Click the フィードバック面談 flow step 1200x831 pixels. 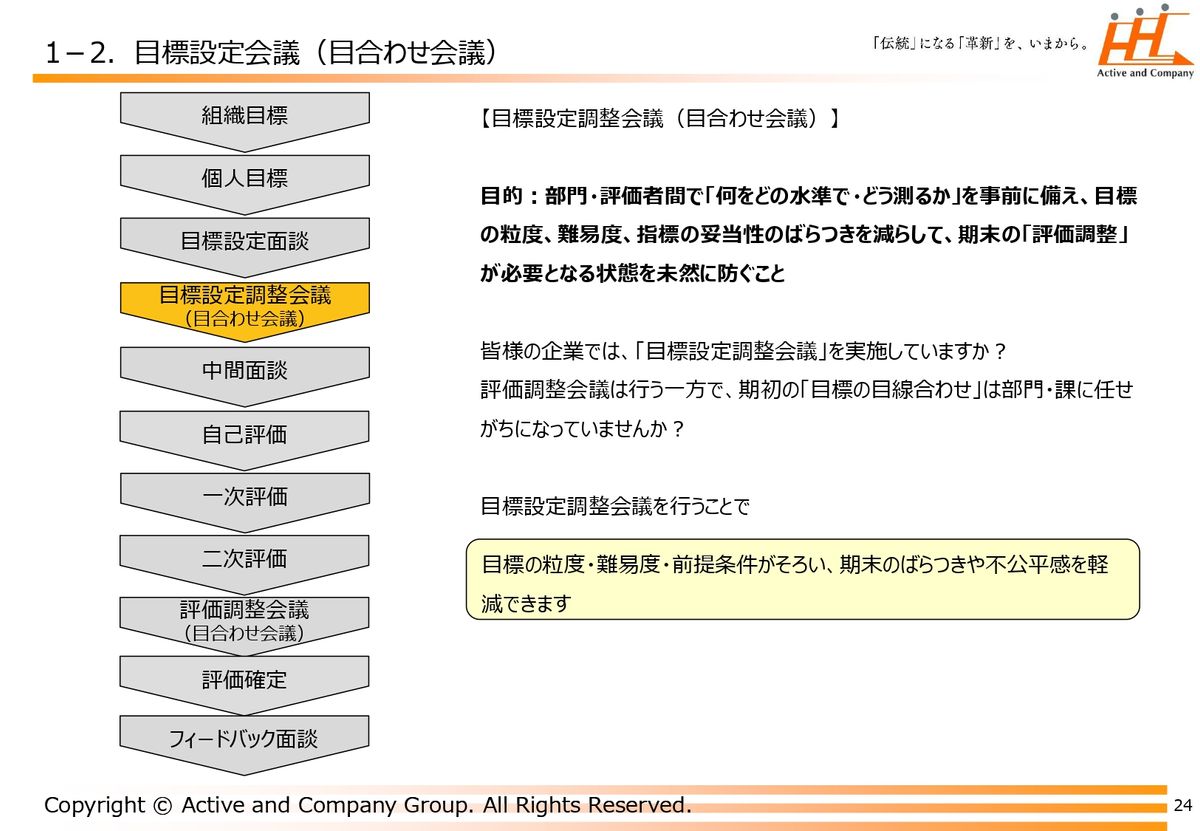pos(245,739)
